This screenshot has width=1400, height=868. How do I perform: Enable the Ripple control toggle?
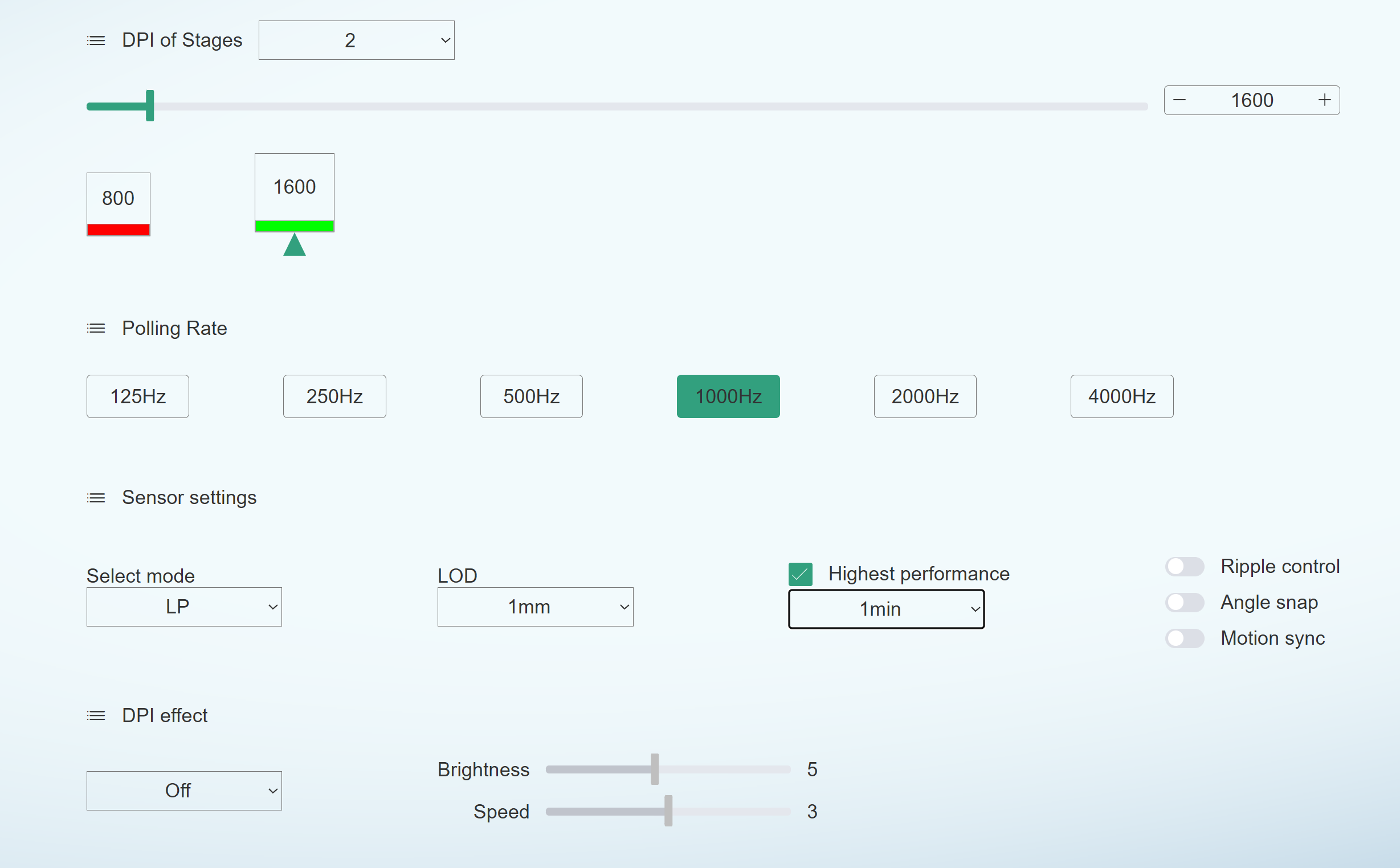pyautogui.click(x=1184, y=567)
